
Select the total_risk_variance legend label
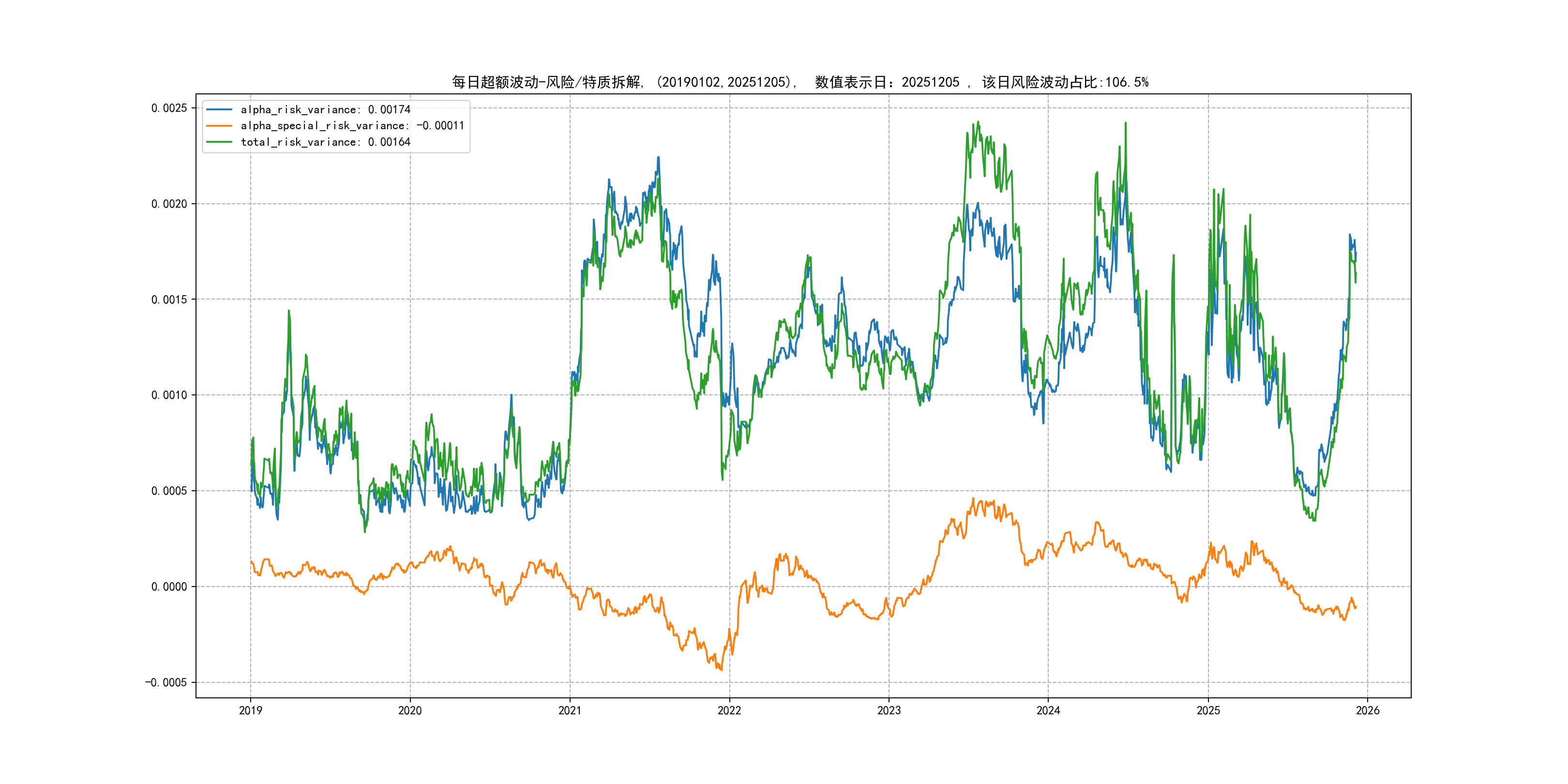pyautogui.click(x=325, y=142)
